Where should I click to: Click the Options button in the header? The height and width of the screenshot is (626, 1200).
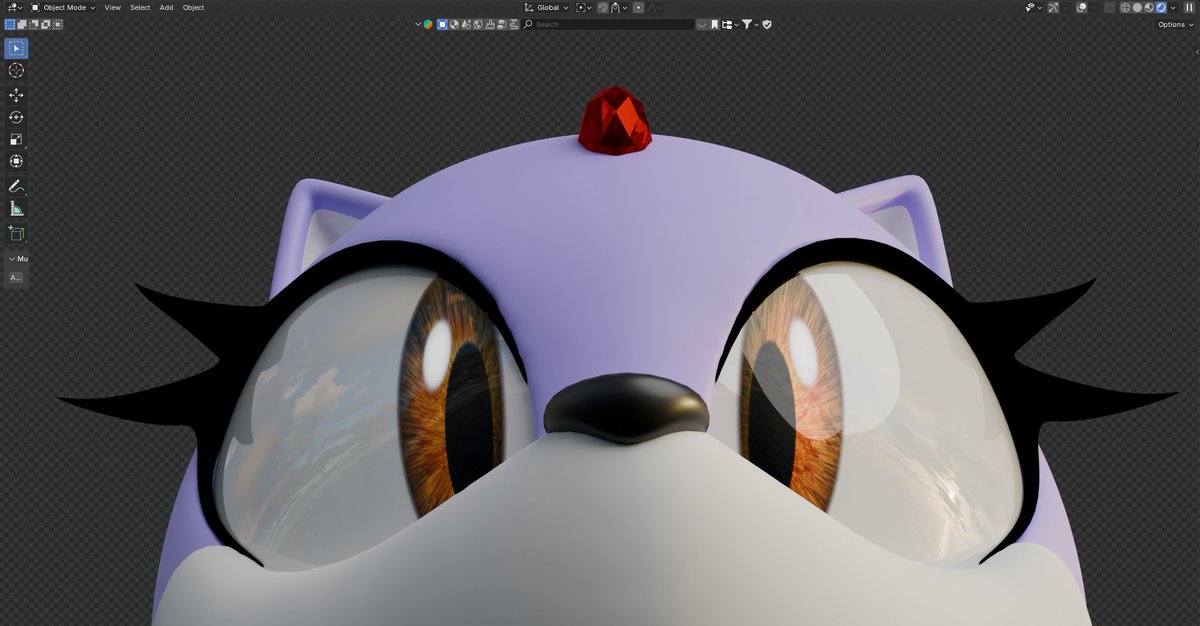[x=1171, y=24]
